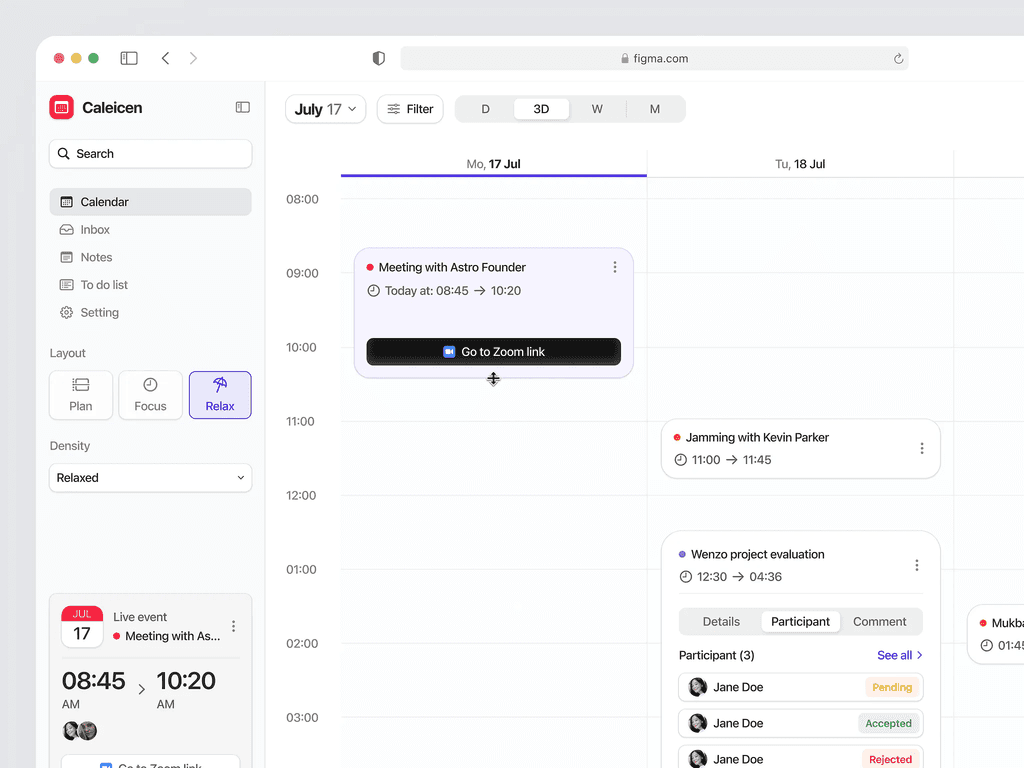Click the 10:20 end time in Live event
1024x768 pixels.
(186, 681)
